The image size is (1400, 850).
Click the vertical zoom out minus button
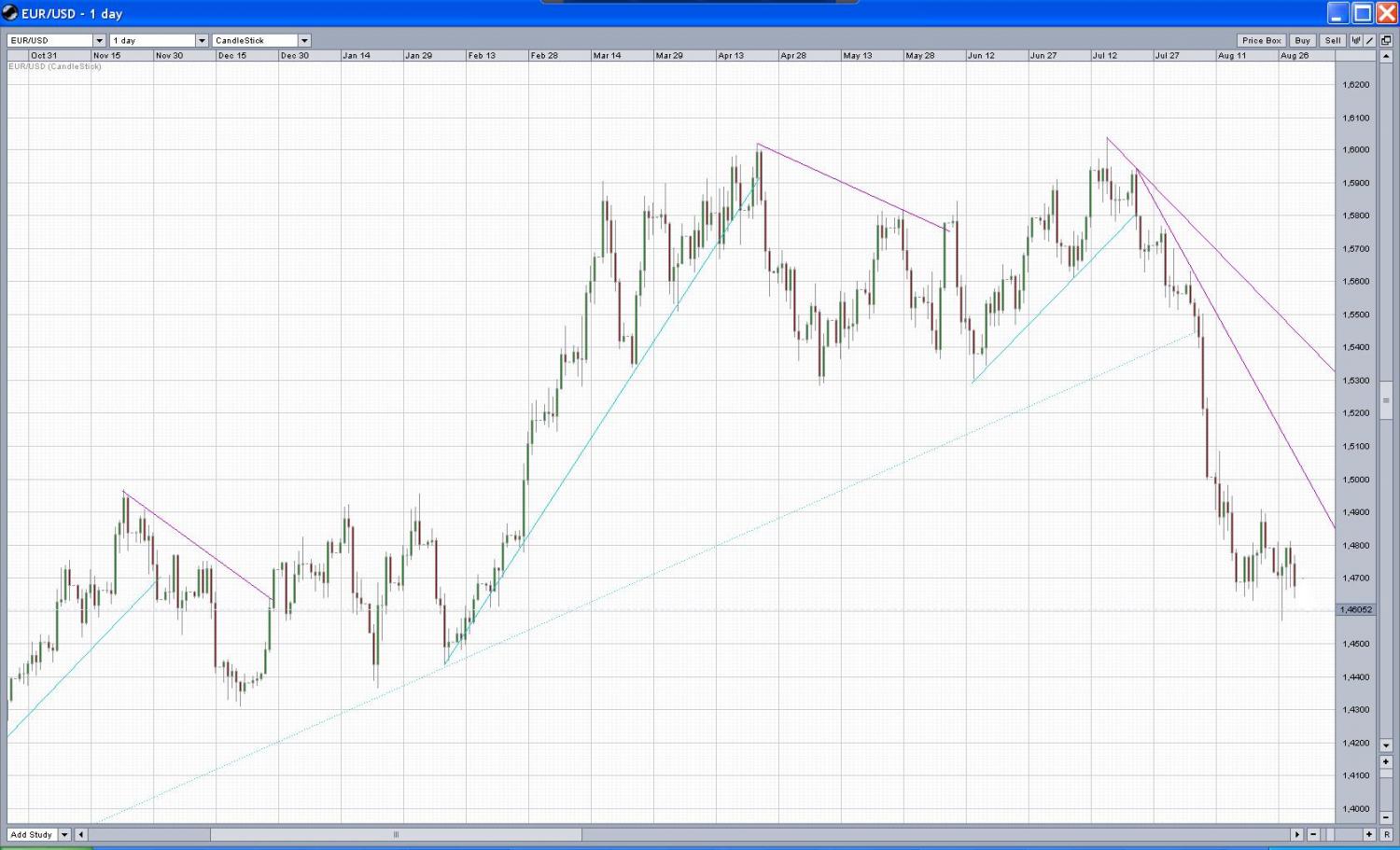tap(1386, 817)
